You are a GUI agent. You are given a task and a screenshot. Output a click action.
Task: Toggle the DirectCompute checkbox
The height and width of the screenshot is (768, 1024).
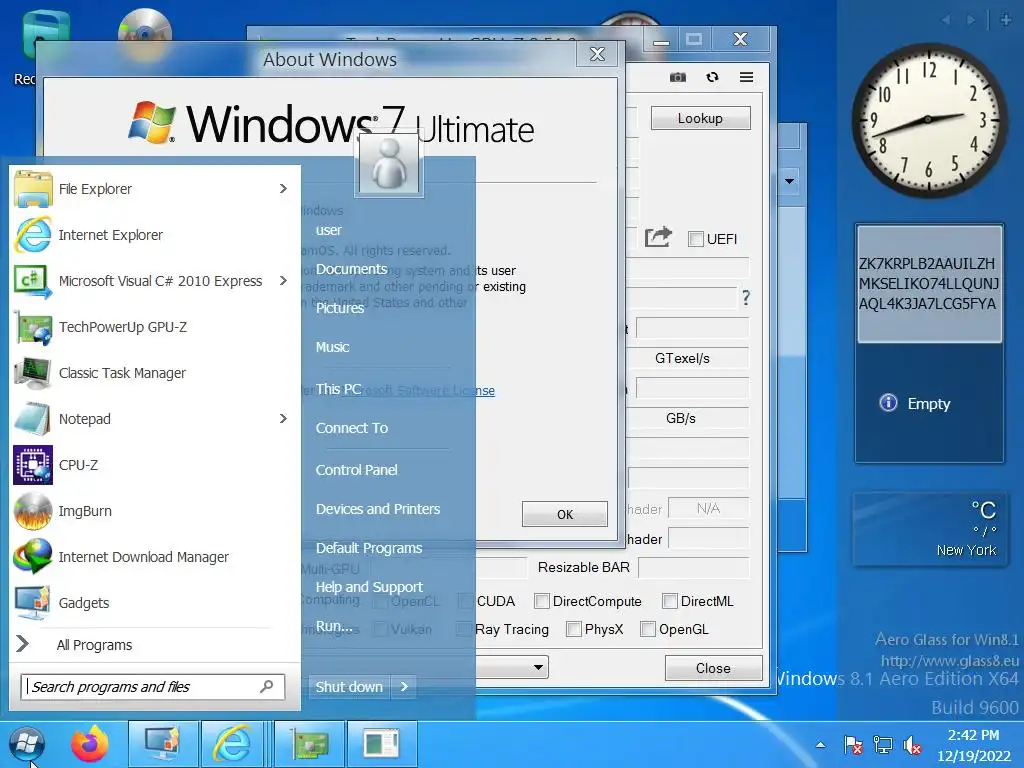click(x=541, y=601)
